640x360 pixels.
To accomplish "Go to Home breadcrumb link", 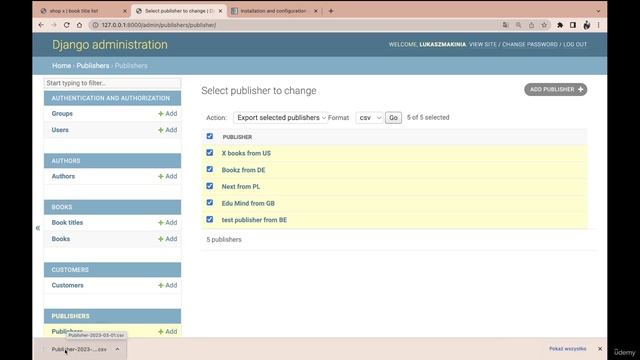I will tap(61, 66).
